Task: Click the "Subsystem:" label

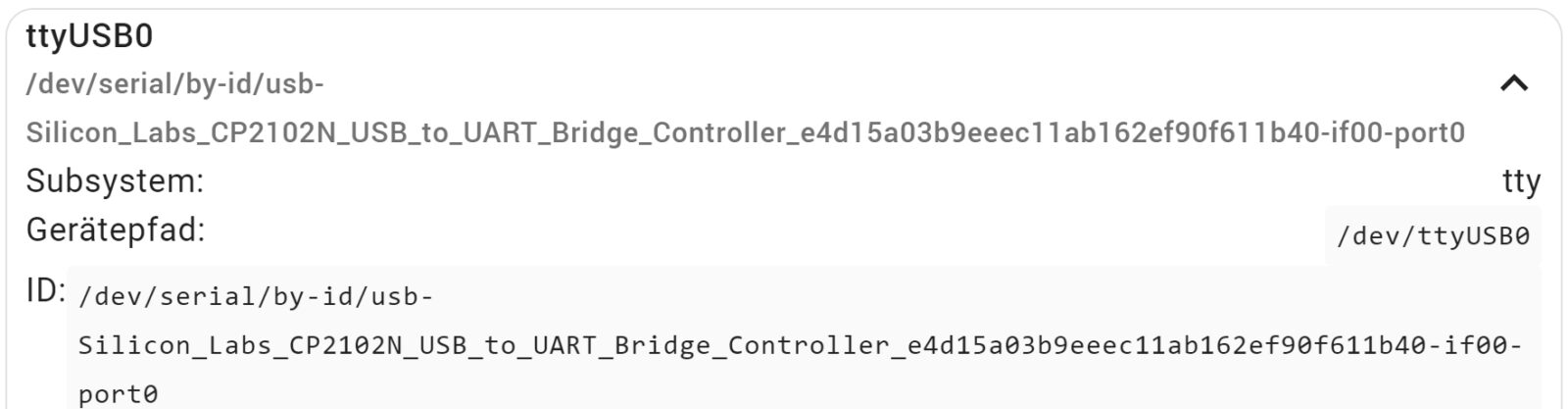Action: coord(115,181)
